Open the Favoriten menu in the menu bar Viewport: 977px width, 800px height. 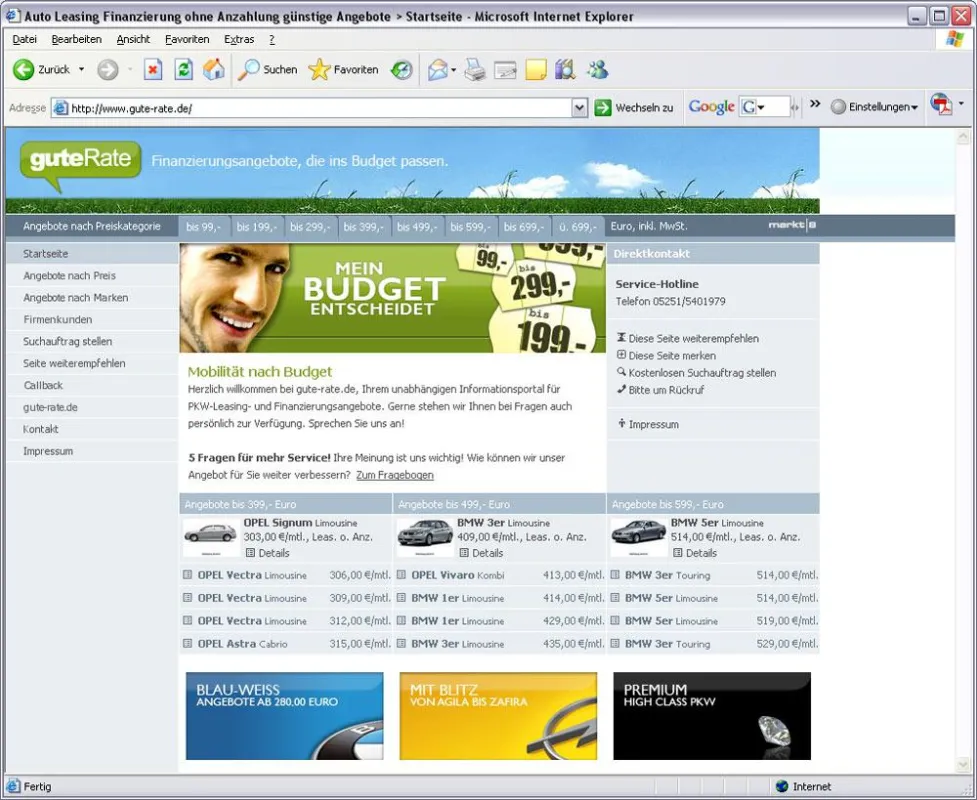[x=187, y=39]
